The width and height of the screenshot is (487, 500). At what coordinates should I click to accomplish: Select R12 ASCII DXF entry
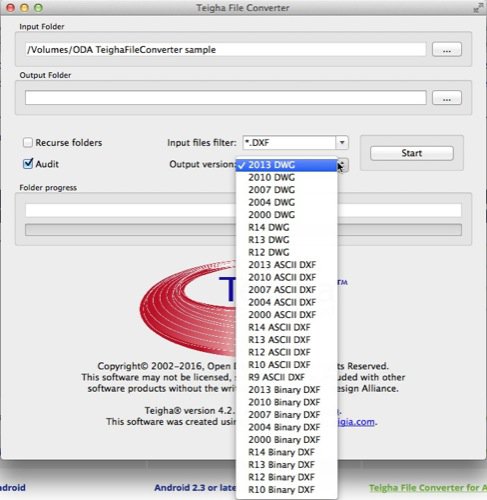pos(287,352)
